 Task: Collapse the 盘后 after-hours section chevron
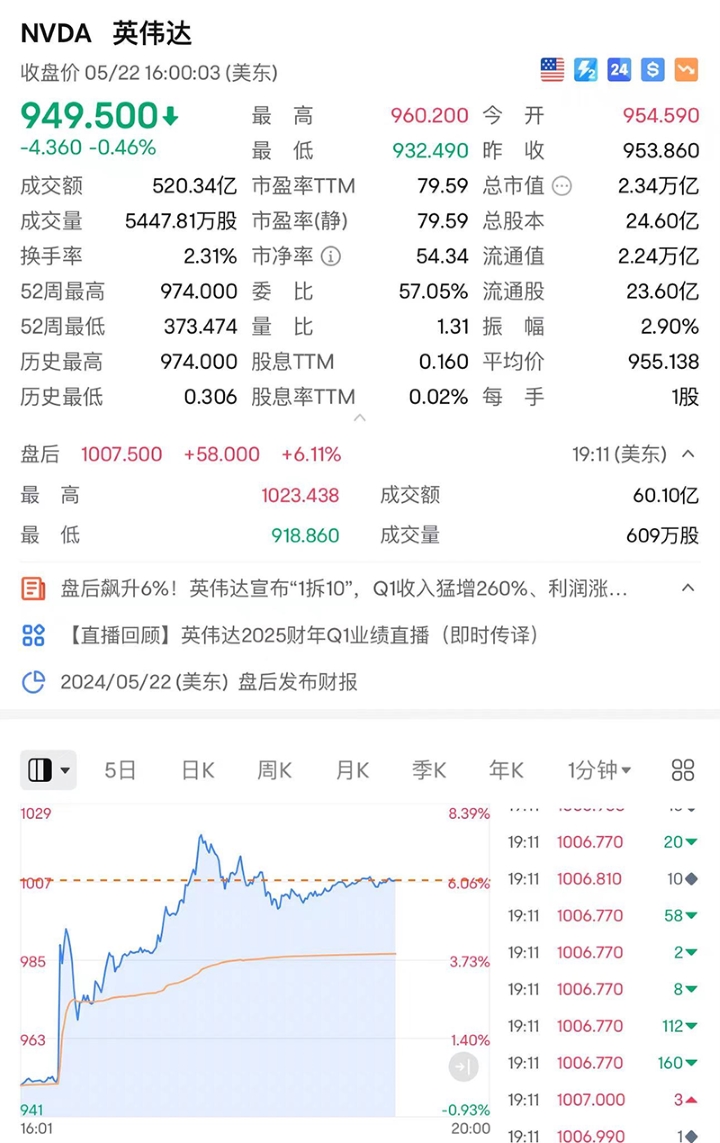(688, 453)
